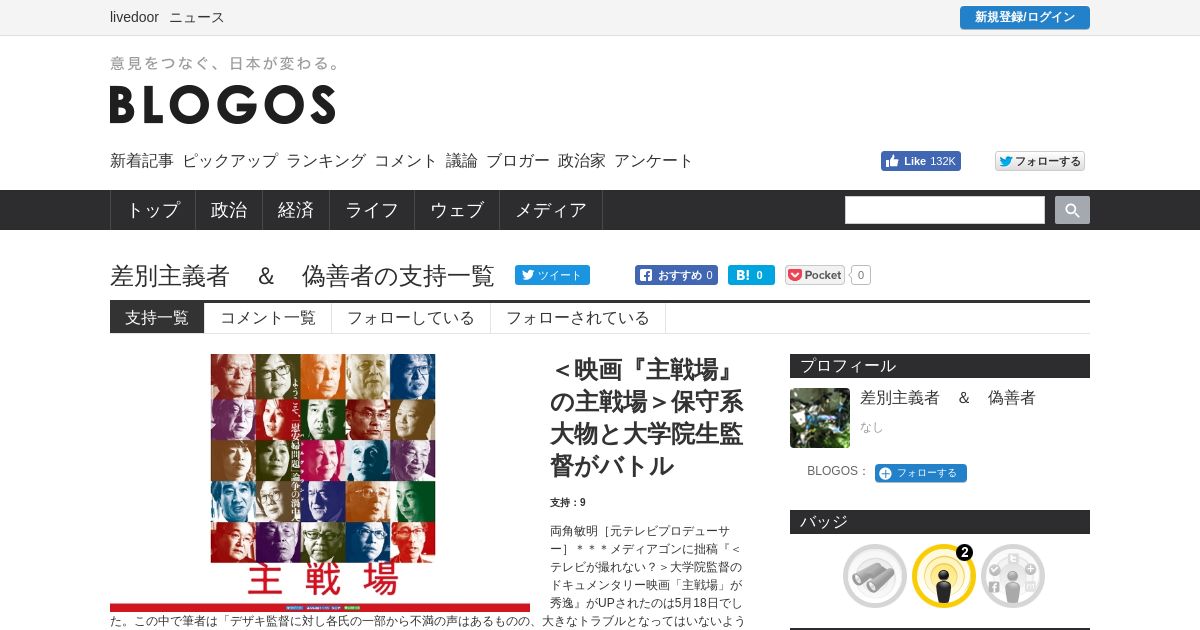Select トップ in the dark nav bar
The image size is (1200, 630).
(x=153, y=210)
